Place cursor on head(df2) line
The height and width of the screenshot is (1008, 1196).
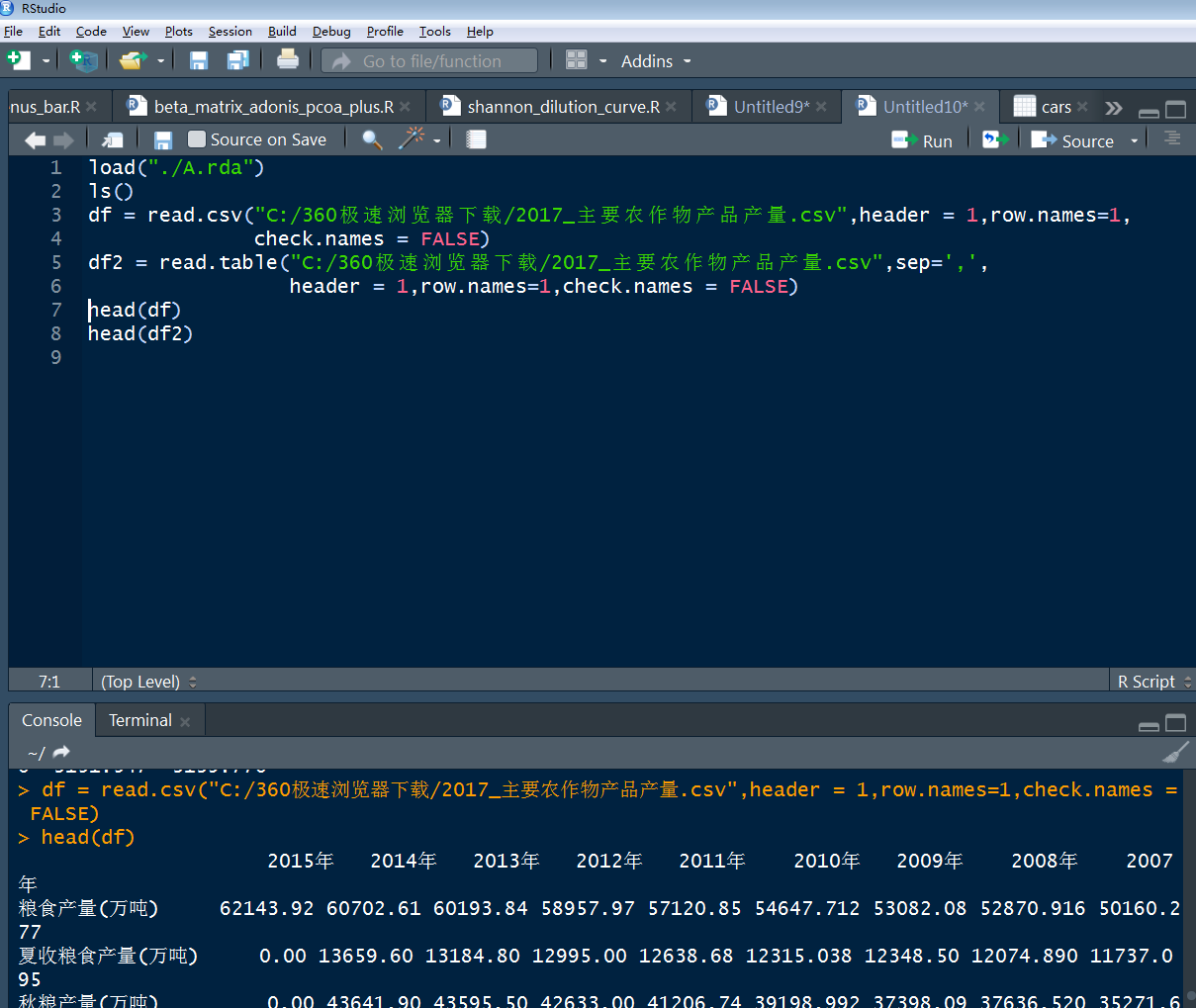click(140, 333)
